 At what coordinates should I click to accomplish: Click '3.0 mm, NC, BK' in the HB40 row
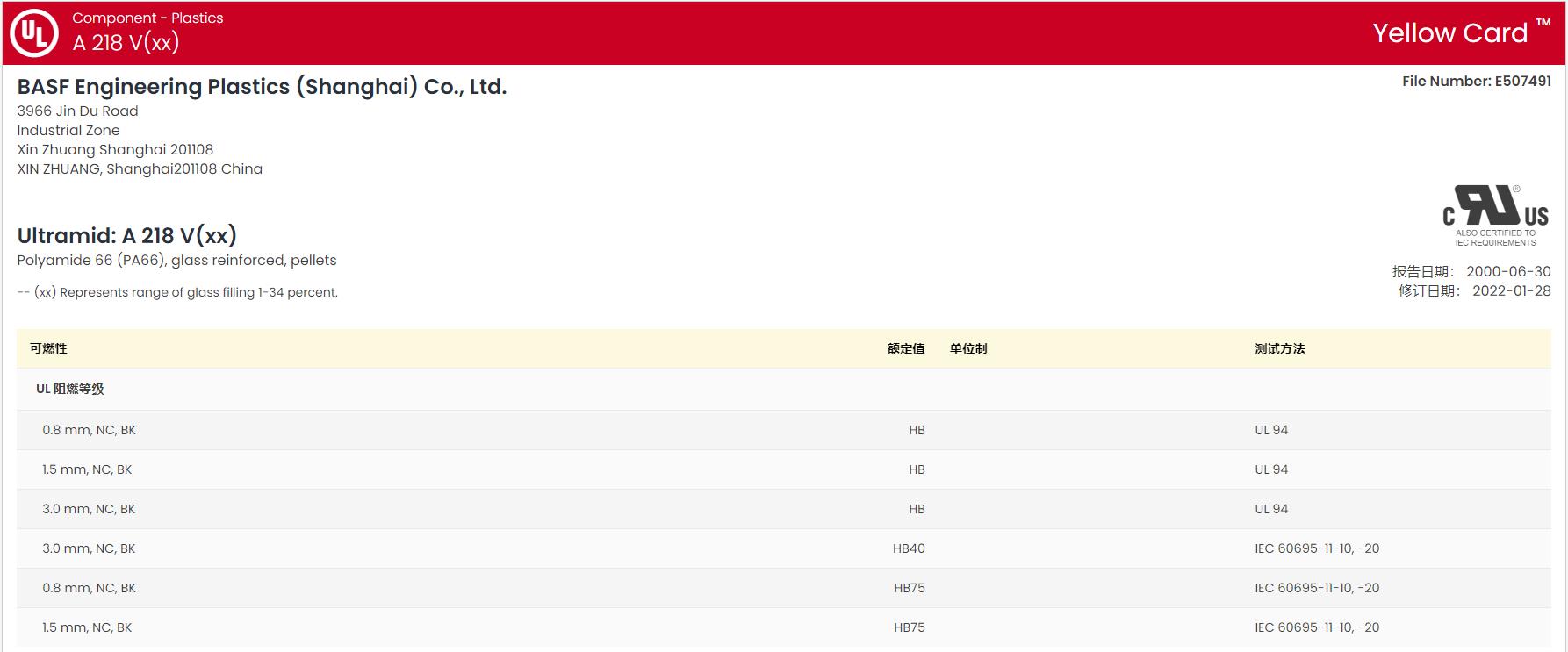(x=90, y=548)
